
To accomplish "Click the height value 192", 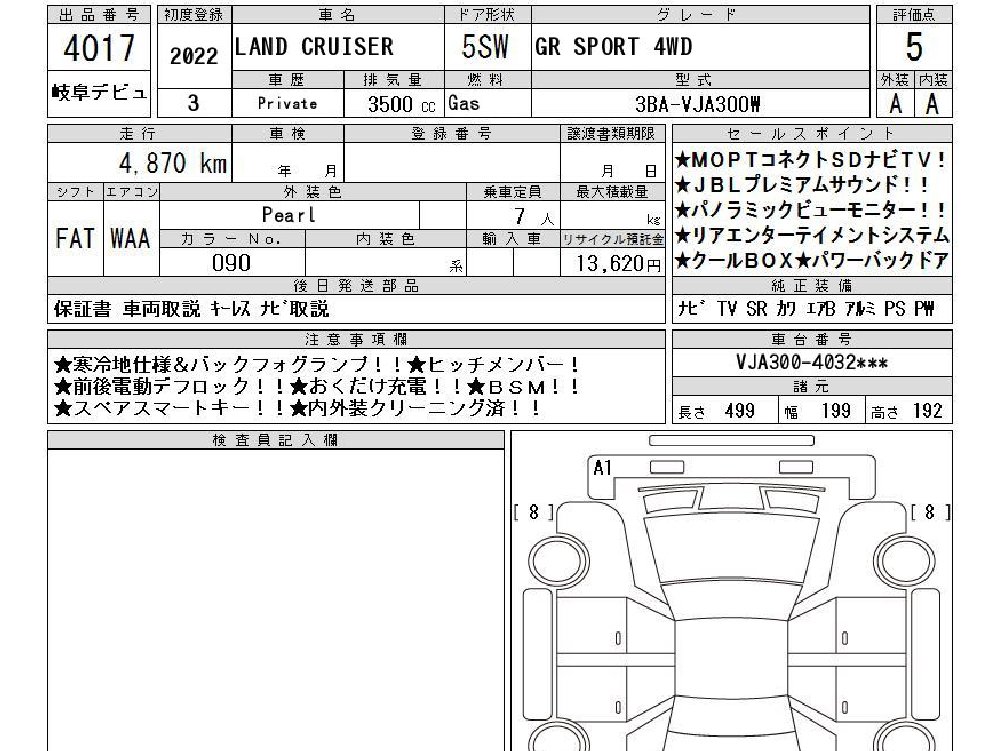I will click(x=928, y=411).
